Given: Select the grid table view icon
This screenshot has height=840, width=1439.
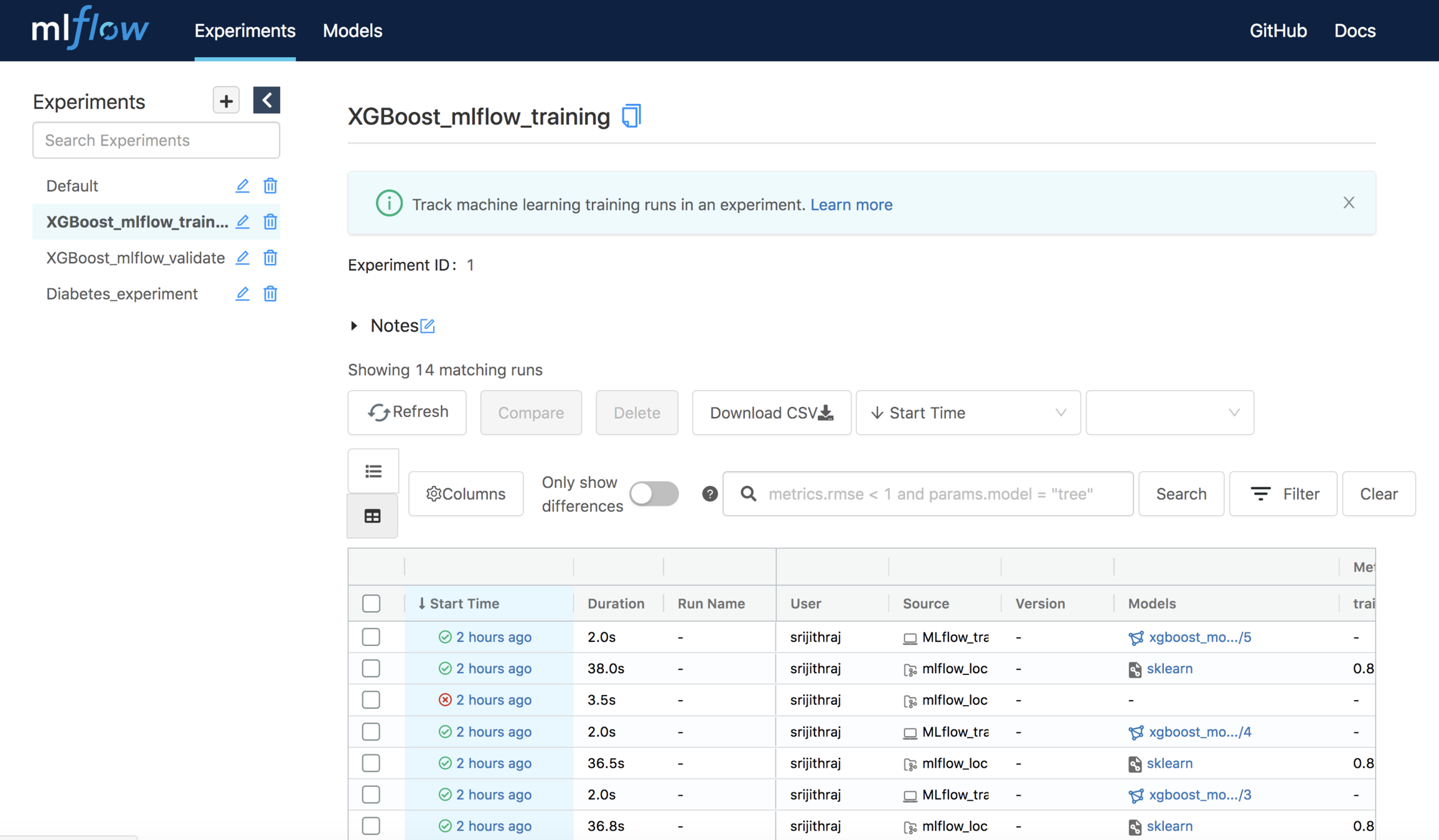Looking at the screenshot, I should [x=372, y=516].
